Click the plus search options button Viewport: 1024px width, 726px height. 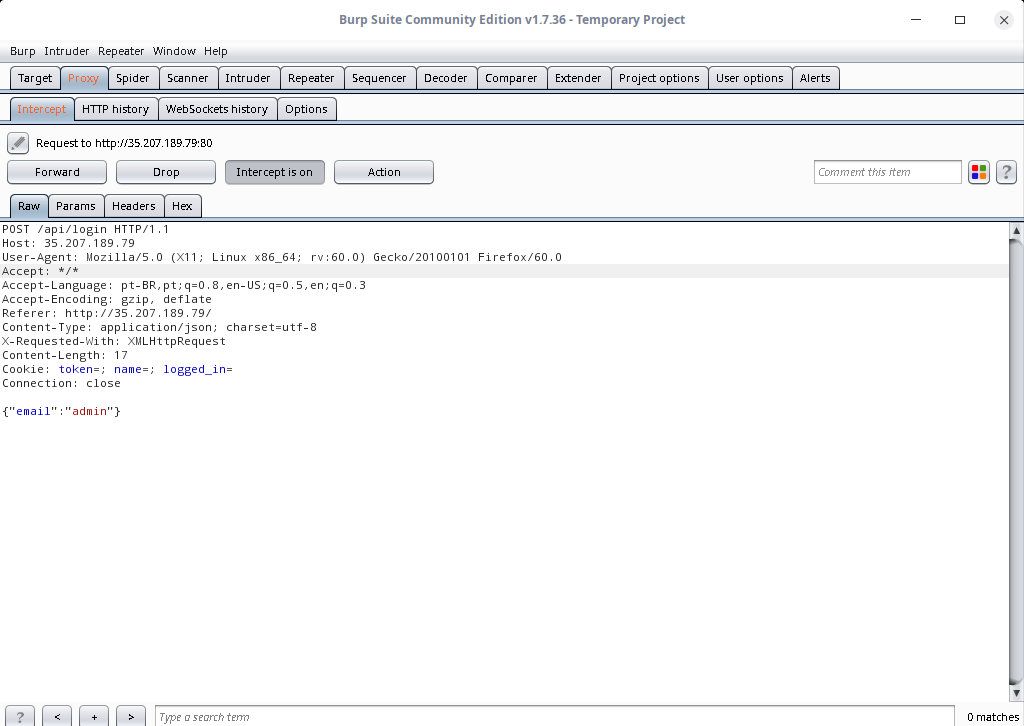[94, 716]
